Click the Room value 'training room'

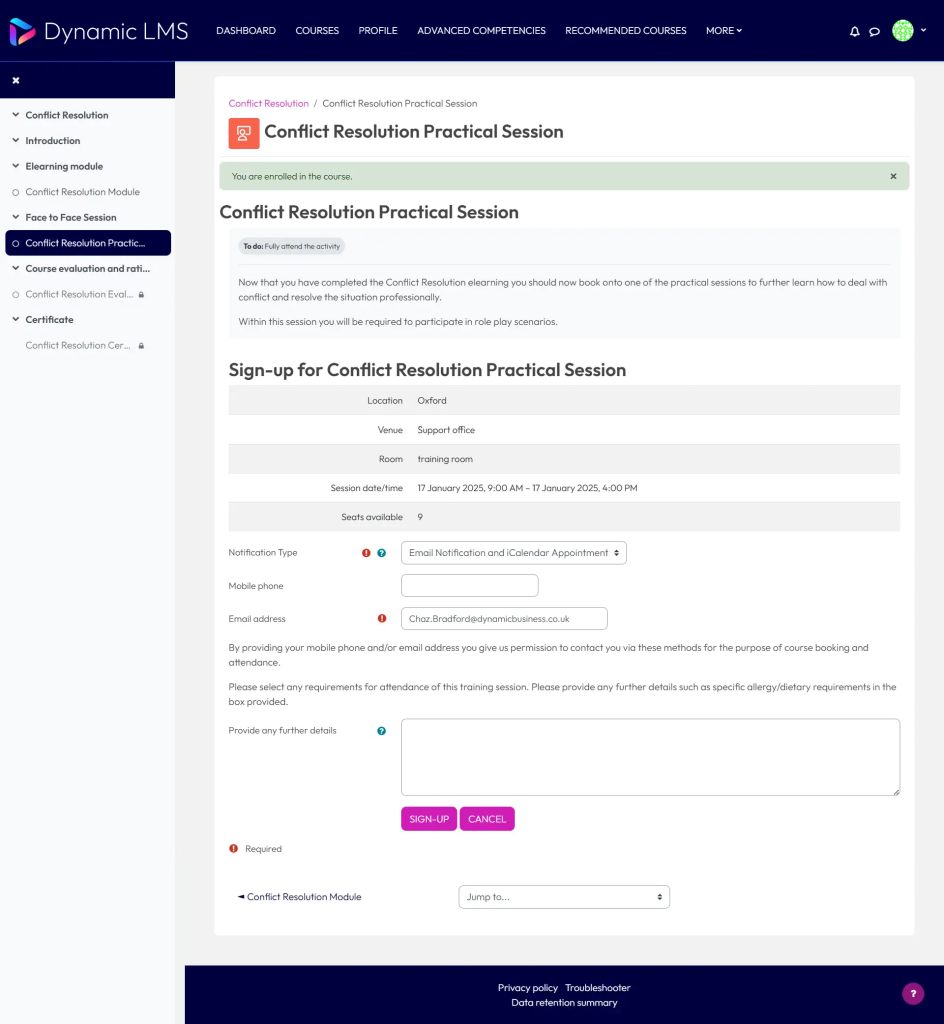click(445, 459)
